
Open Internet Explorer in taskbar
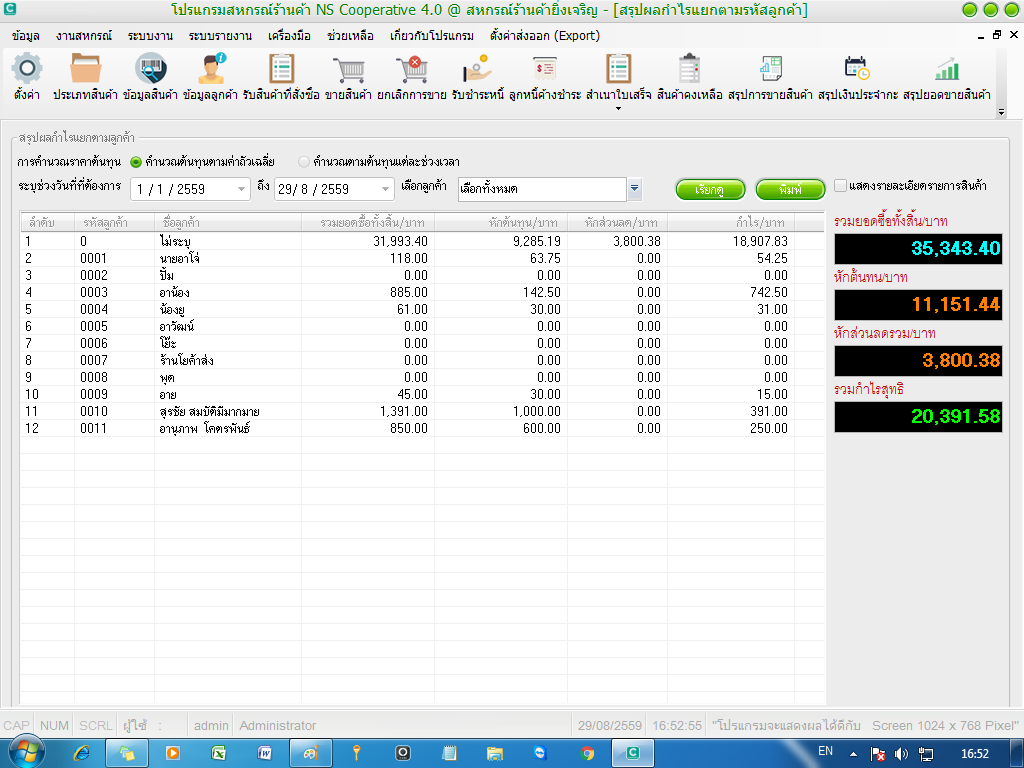coord(82,753)
